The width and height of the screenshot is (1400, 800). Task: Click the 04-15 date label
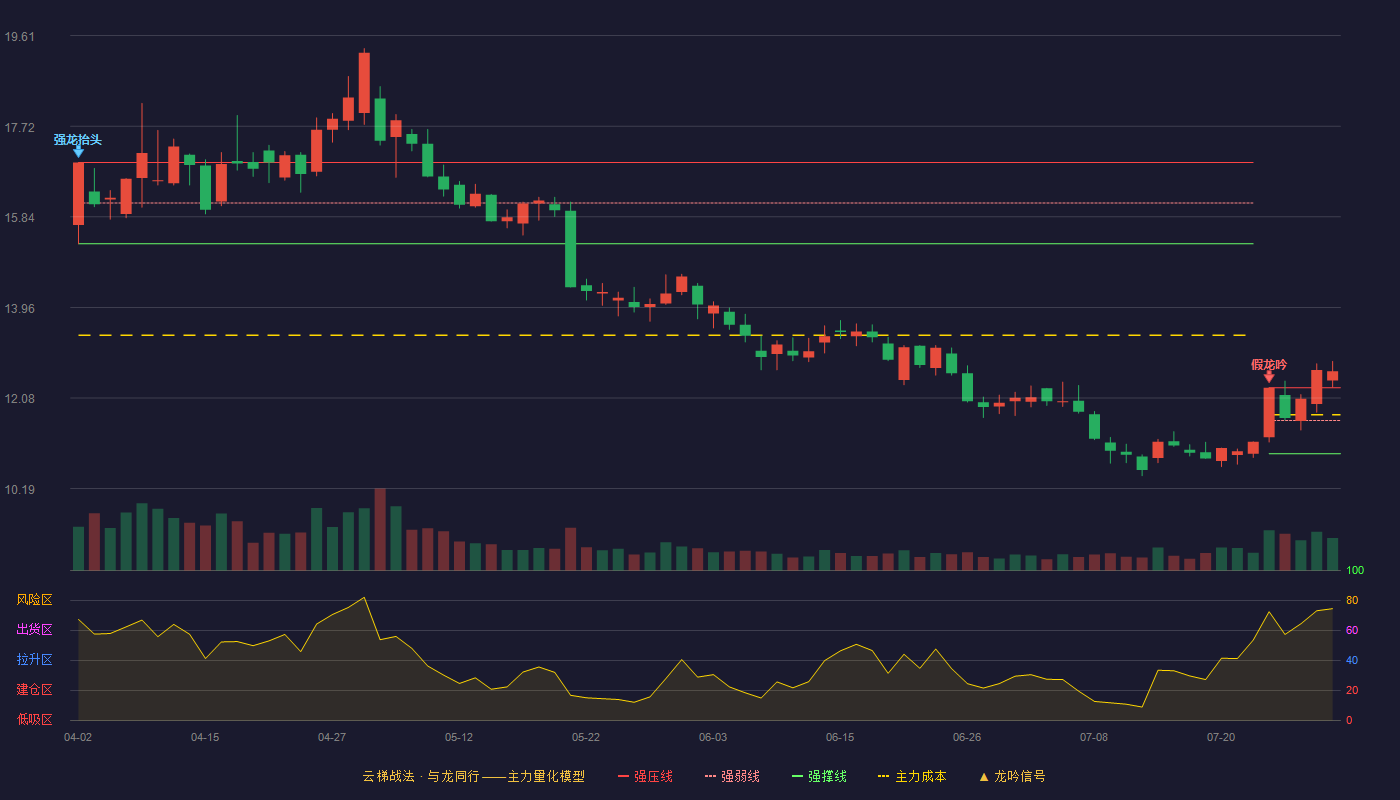205,738
